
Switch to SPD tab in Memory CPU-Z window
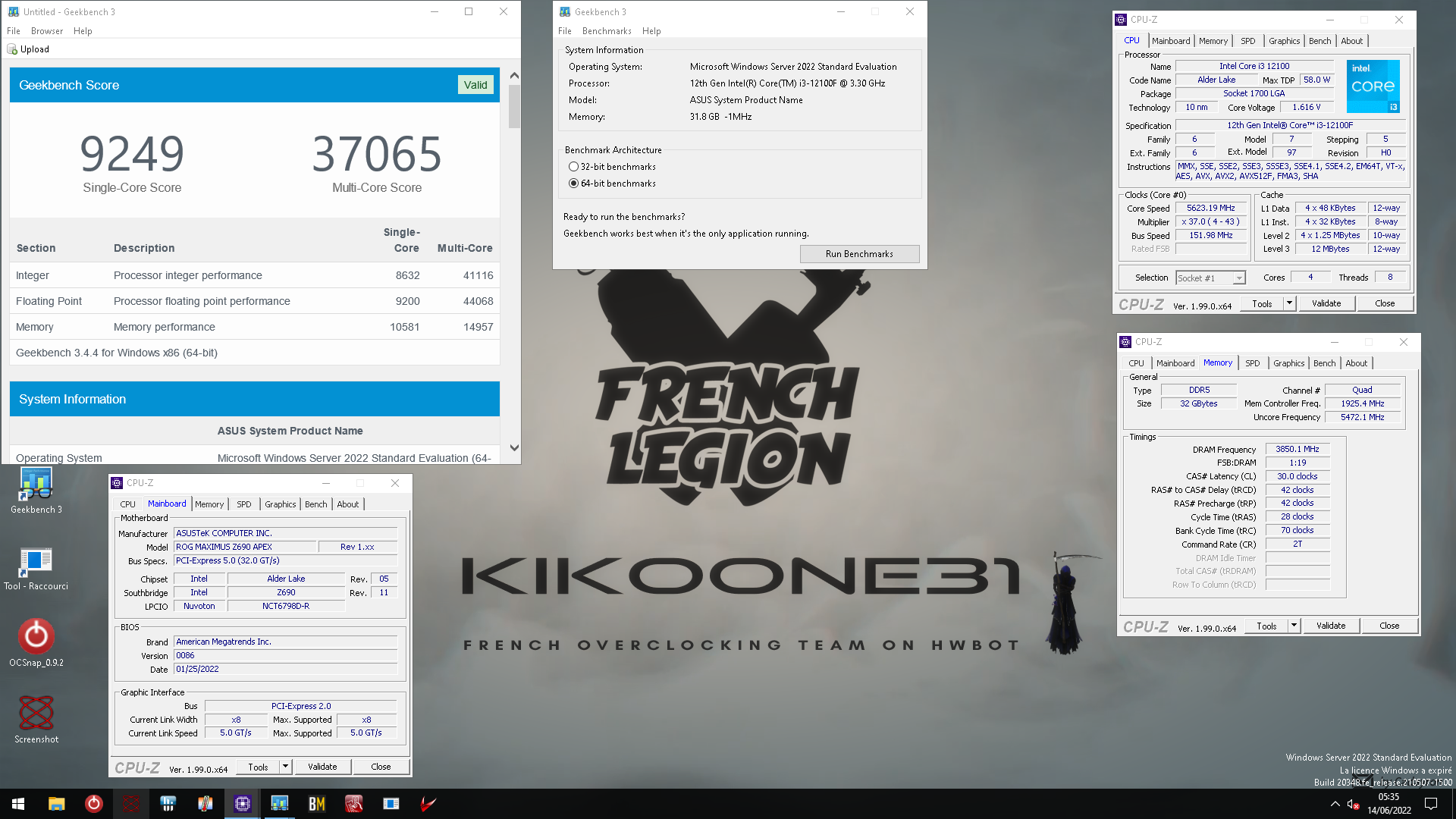(x=1252, y=363)
